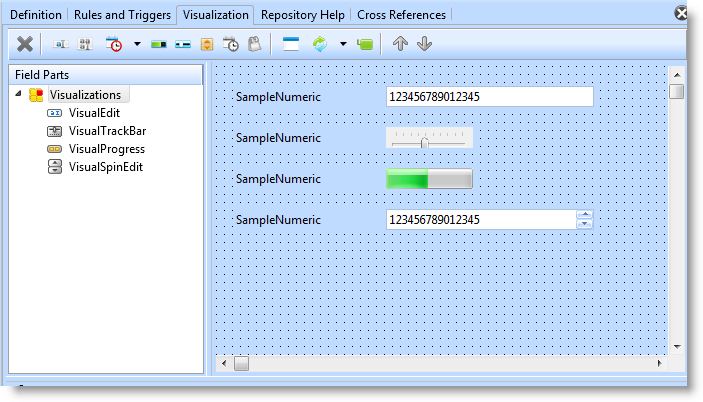Select the Visualization tab
The width and height of the screenshot is (703, 402).
[x=216, y=15]
